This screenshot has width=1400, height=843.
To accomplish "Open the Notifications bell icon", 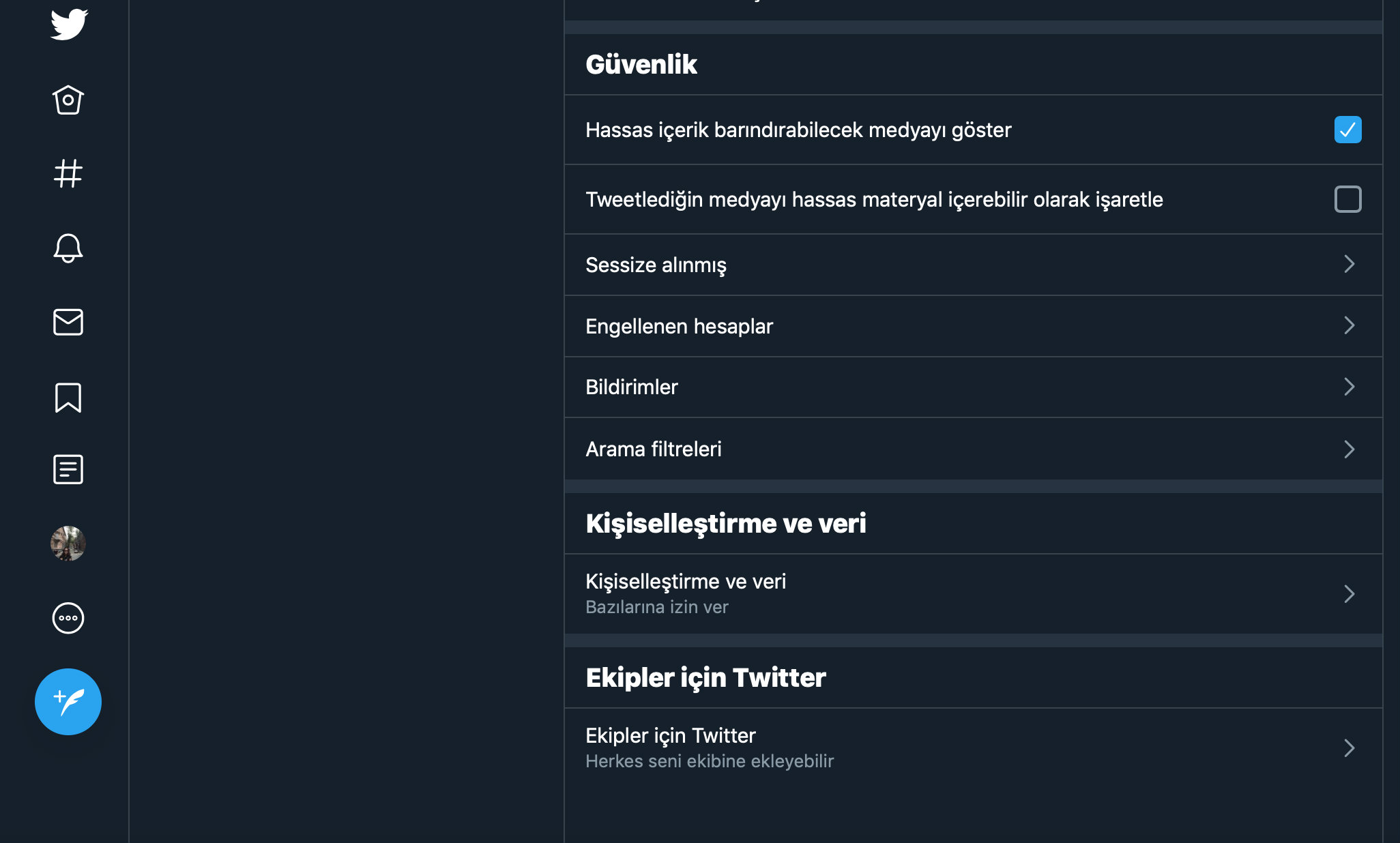I will click(68, 248).
